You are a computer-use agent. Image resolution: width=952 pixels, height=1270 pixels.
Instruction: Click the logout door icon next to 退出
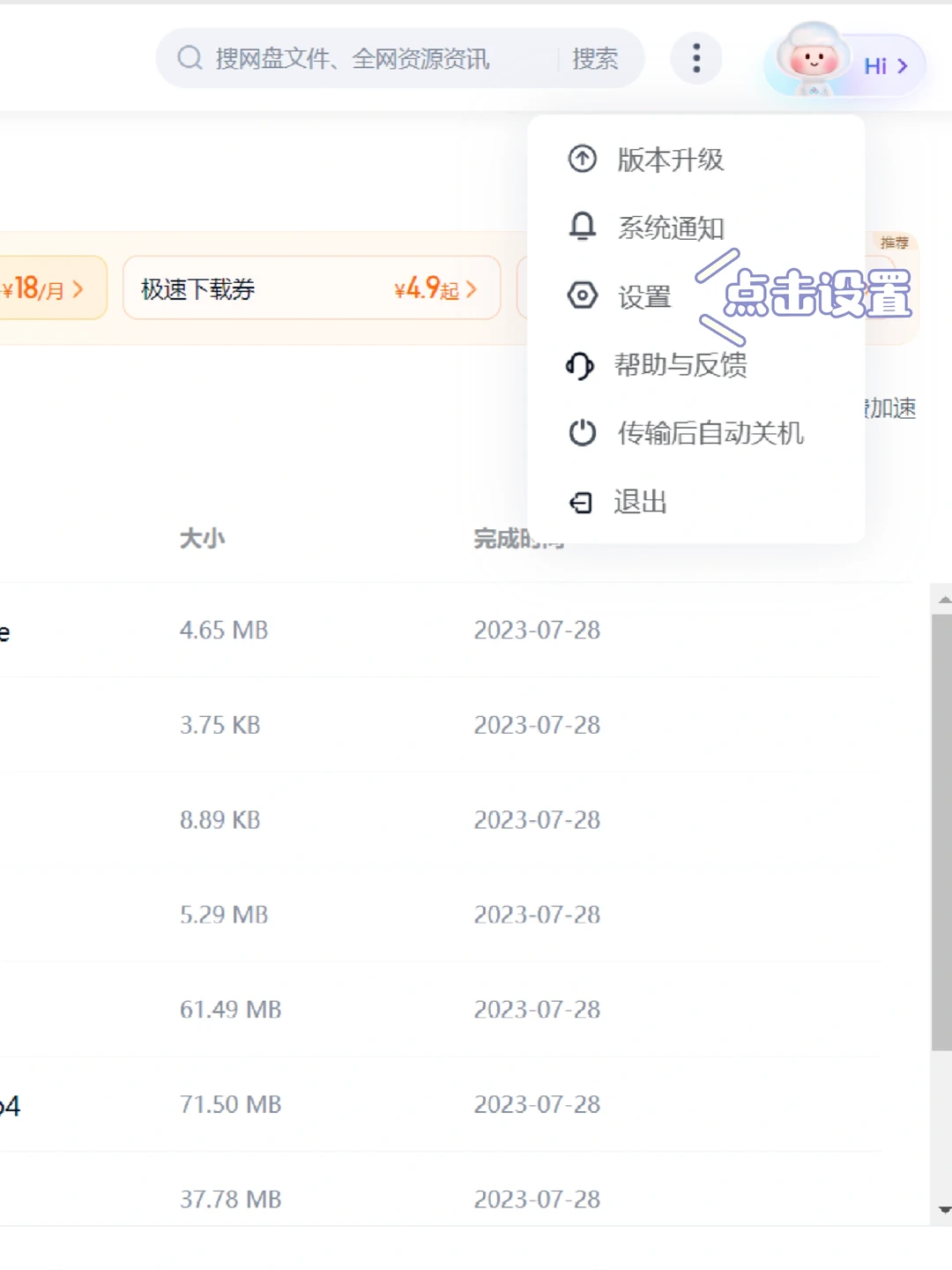581,502
